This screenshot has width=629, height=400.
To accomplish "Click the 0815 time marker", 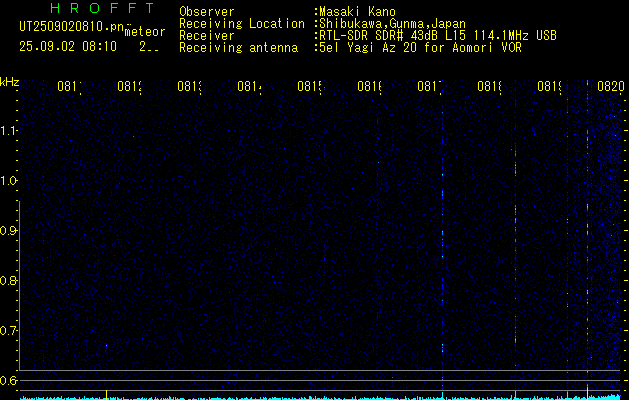I will coord(310,87).
